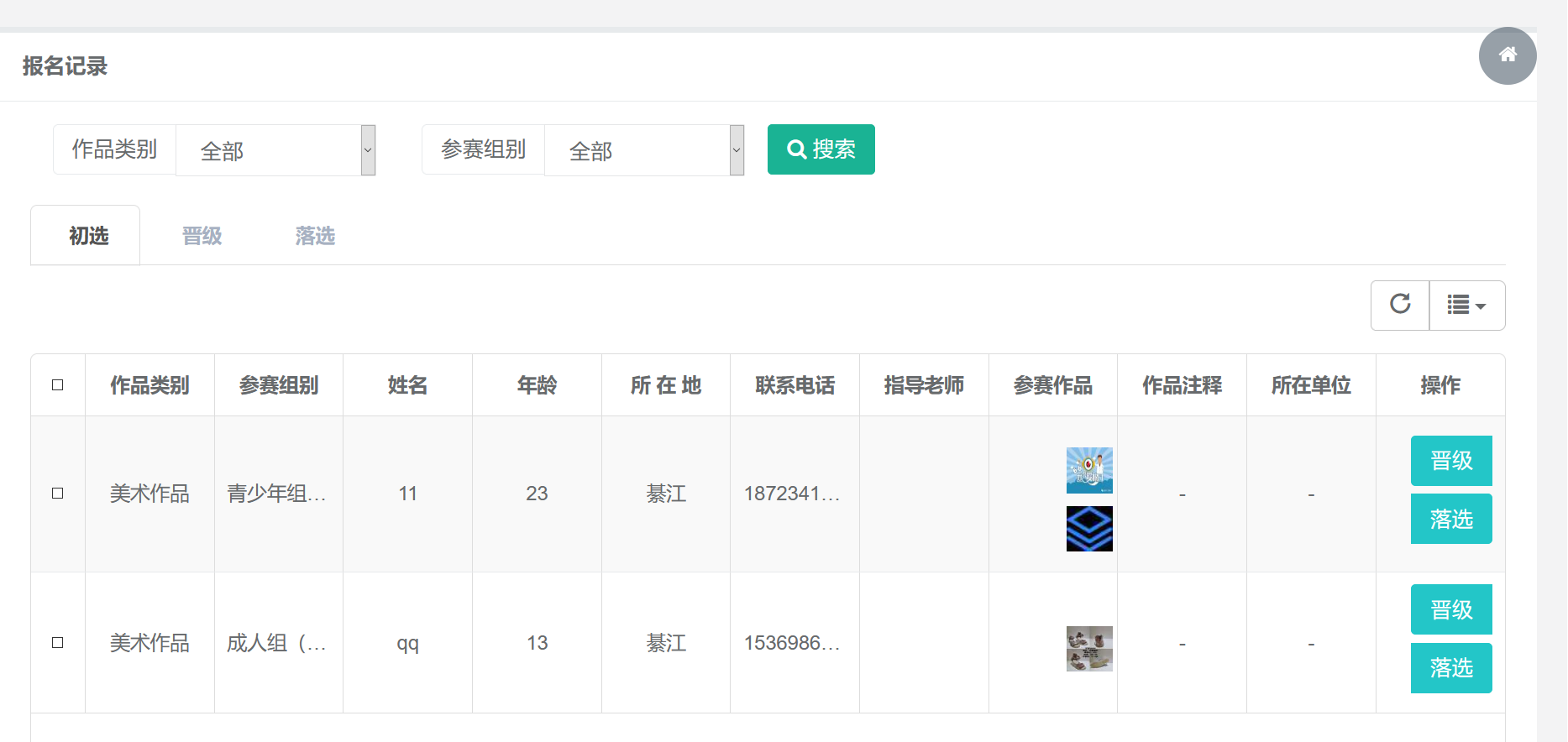The height and width of the screenshot is (742, 1568).
Task: Open the column list view dropdown
Action: tap(1466, 305)
